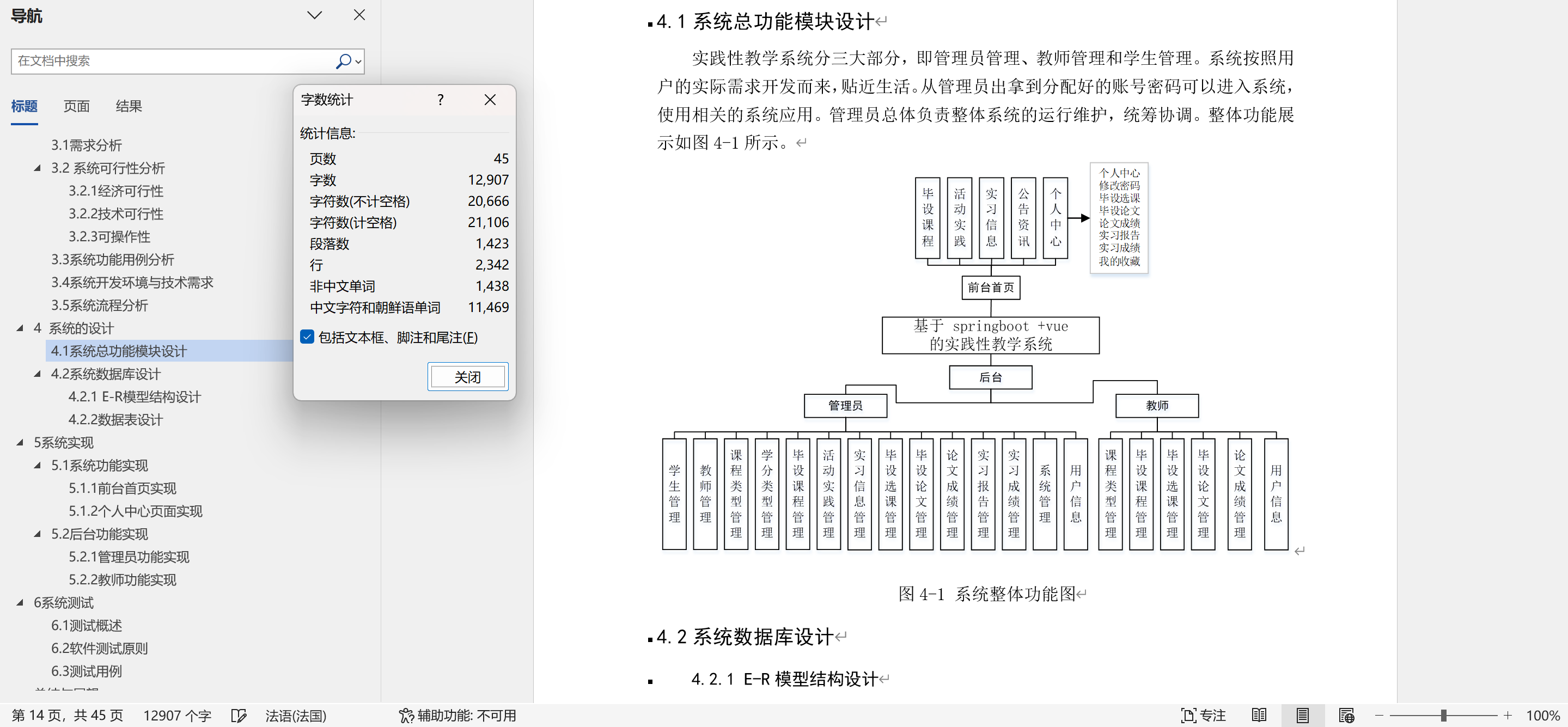Collapse the 5.1系统功能实现 heading

coord(37,465)
